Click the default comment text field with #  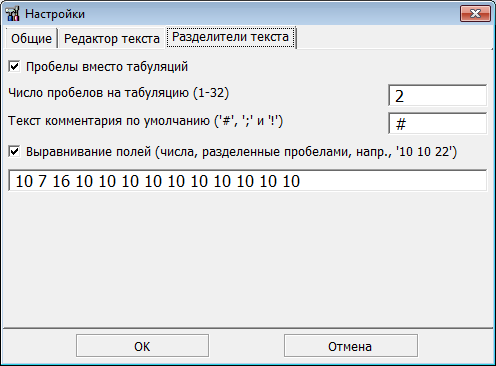click(x=437, y=124)
